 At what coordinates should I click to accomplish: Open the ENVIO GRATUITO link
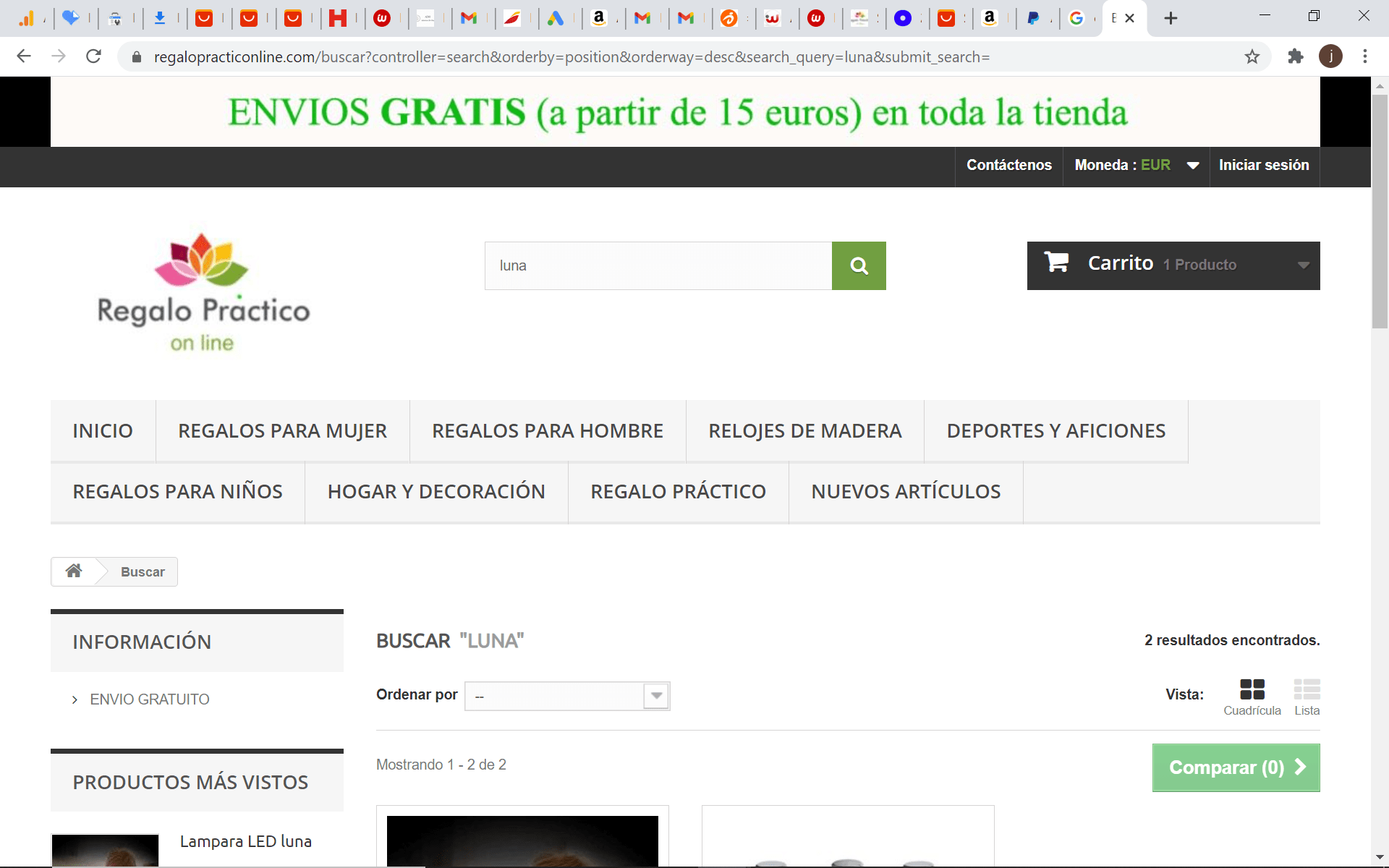tap(150, 699)
